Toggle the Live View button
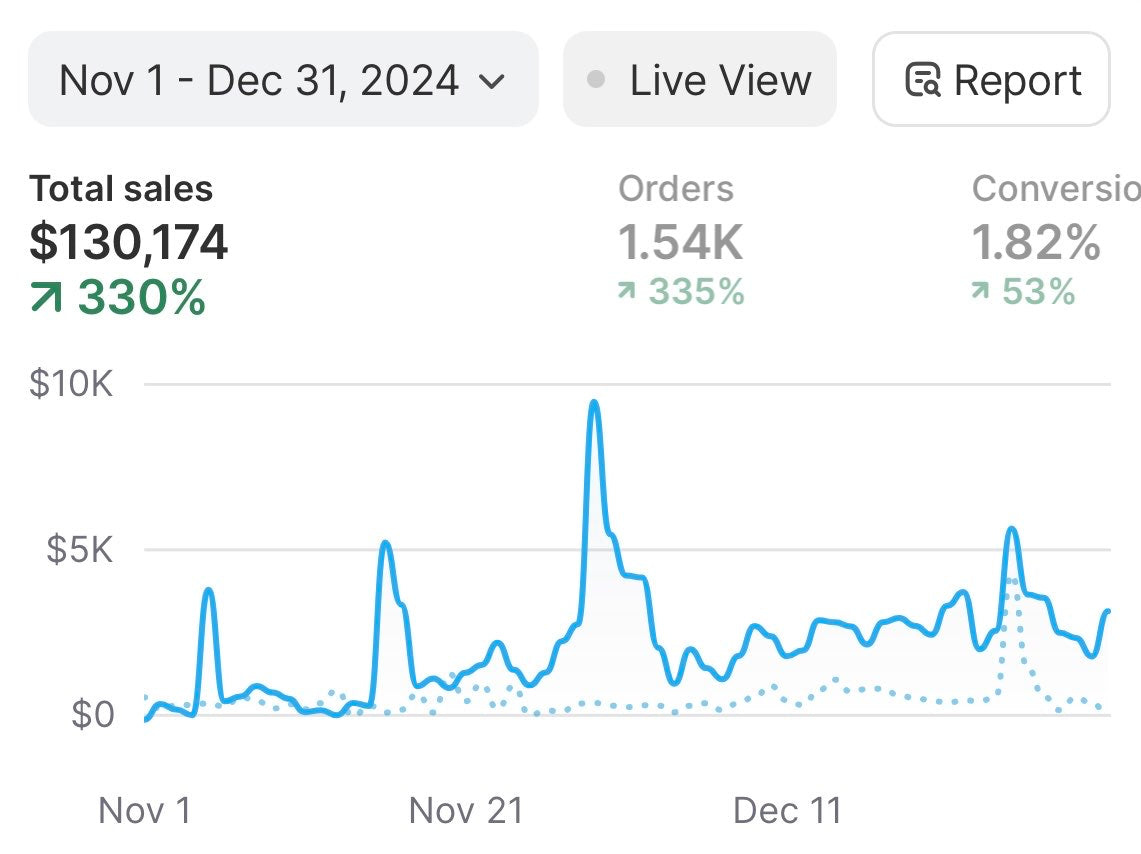The width and height of the screenshot is (1141, 854). pos(700,80)
